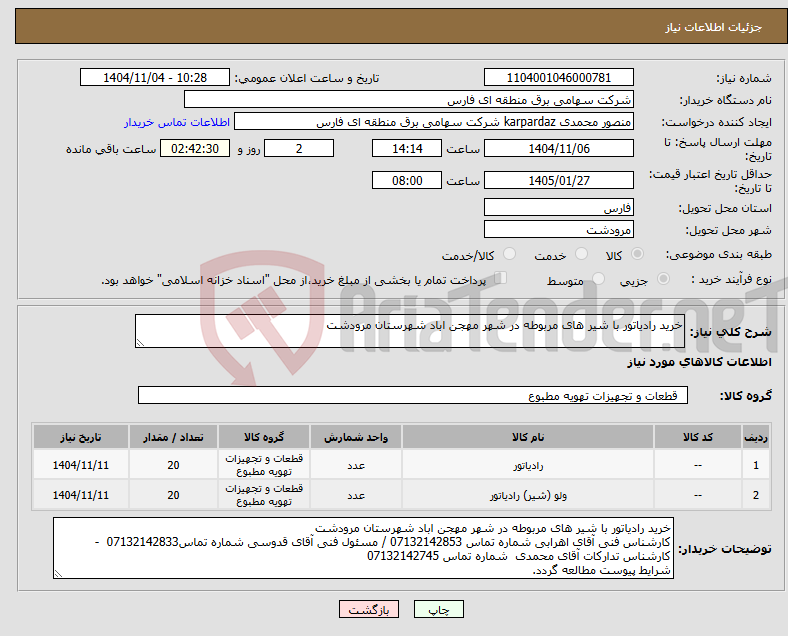The image size is (788, 636).
Task: Click the شرح کلی نیاز description textarea
Action: click(410, 331)
